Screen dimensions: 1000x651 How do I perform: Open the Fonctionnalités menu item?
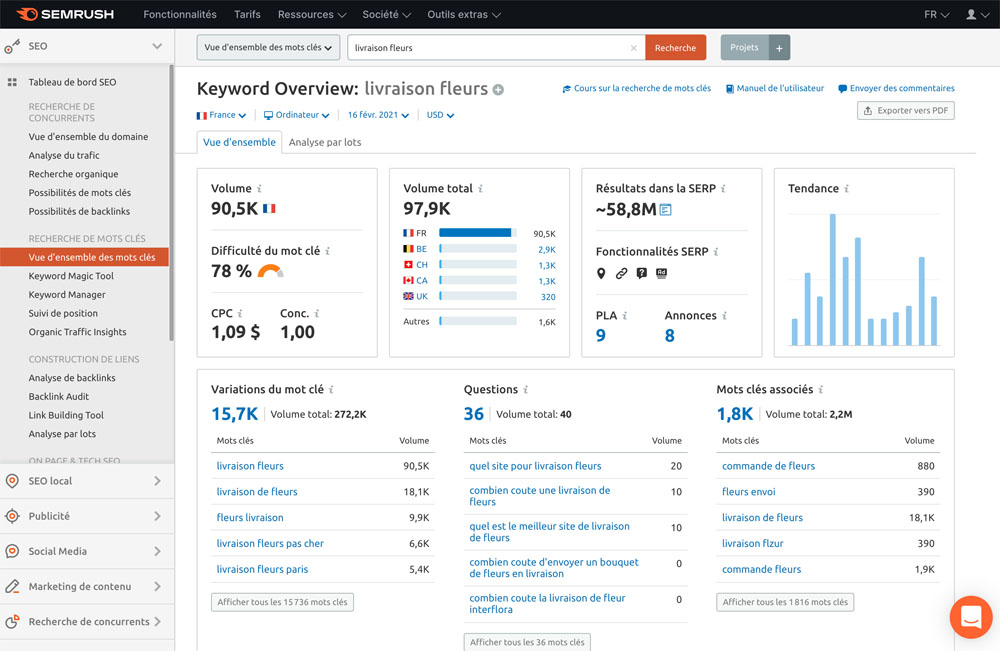point(180,14)
